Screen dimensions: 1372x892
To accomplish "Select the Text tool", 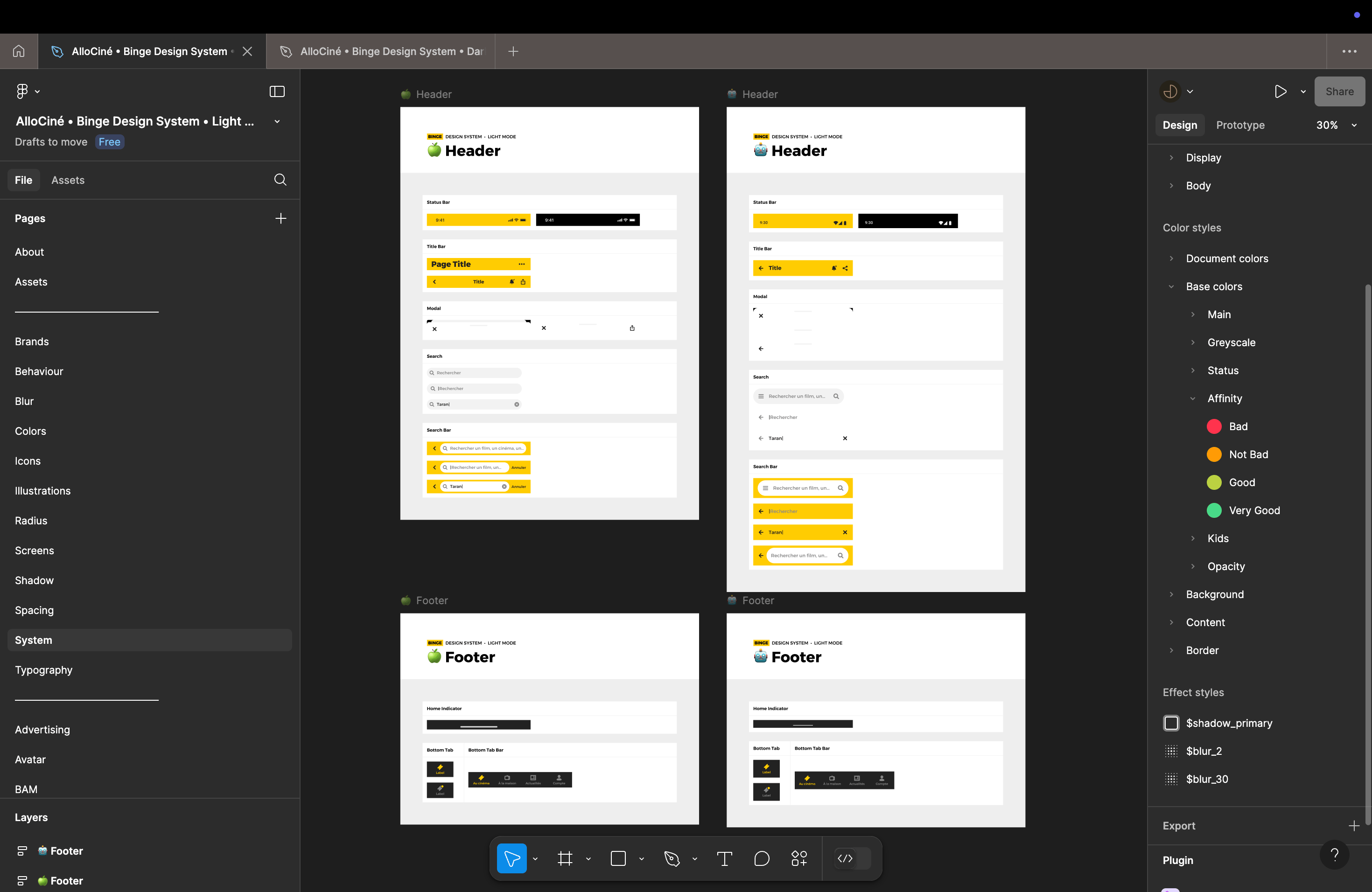I will pyautogui.click(x=724, y=858).
